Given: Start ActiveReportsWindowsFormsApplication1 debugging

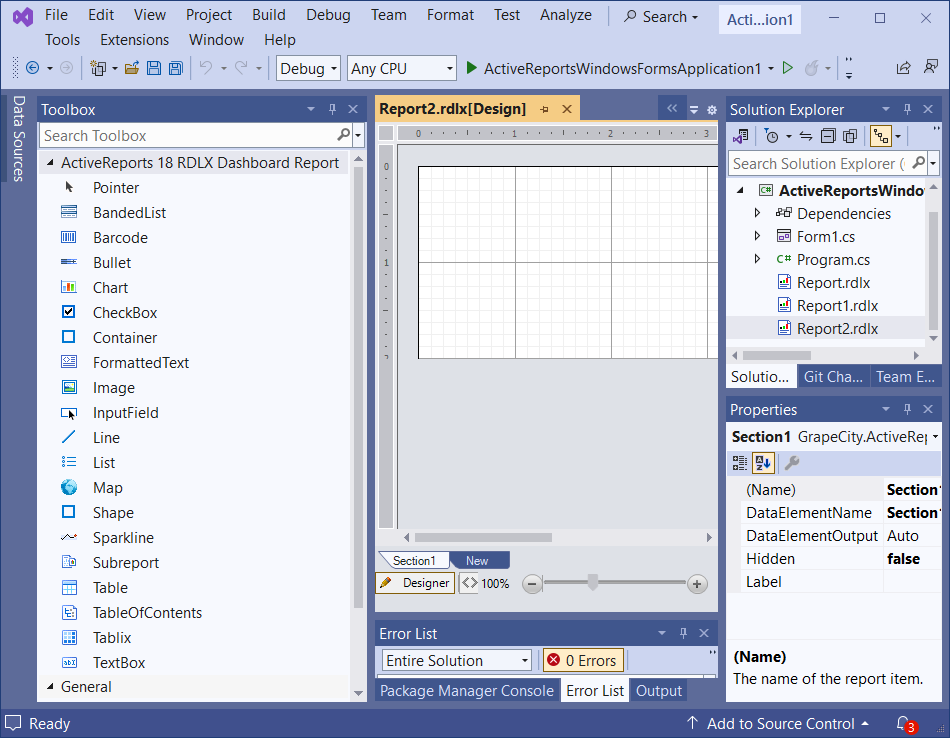Looking at the screenshot, I should click(x=613, y=68).
